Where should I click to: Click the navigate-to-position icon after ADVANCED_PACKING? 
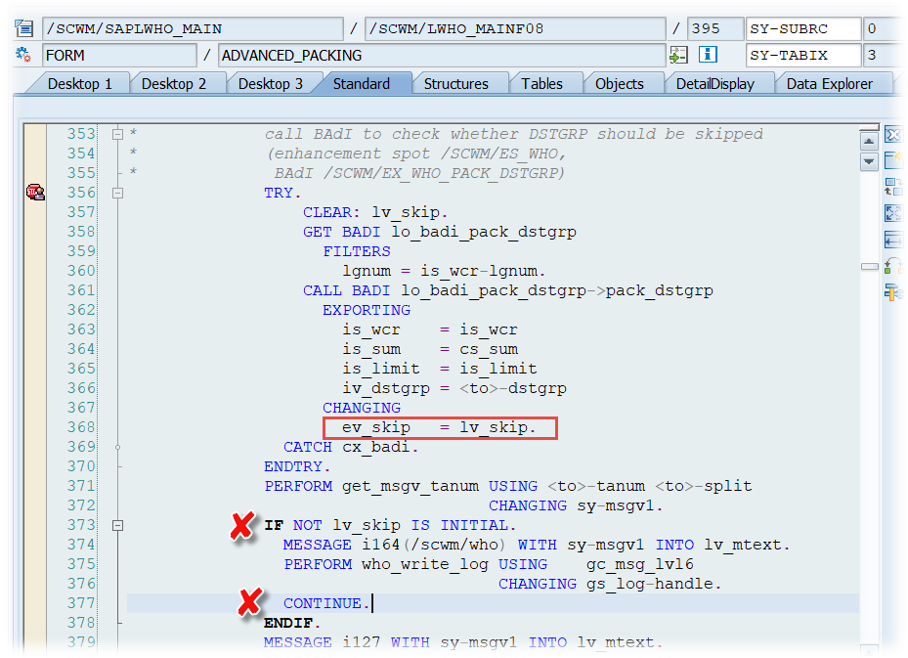coord(678,55)
